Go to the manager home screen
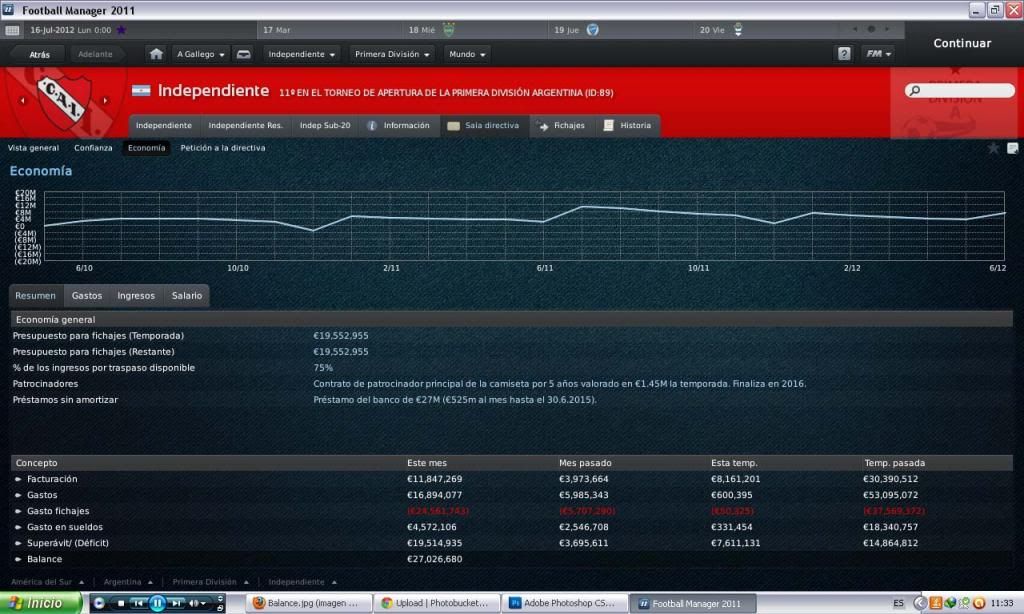 [156, 54]
